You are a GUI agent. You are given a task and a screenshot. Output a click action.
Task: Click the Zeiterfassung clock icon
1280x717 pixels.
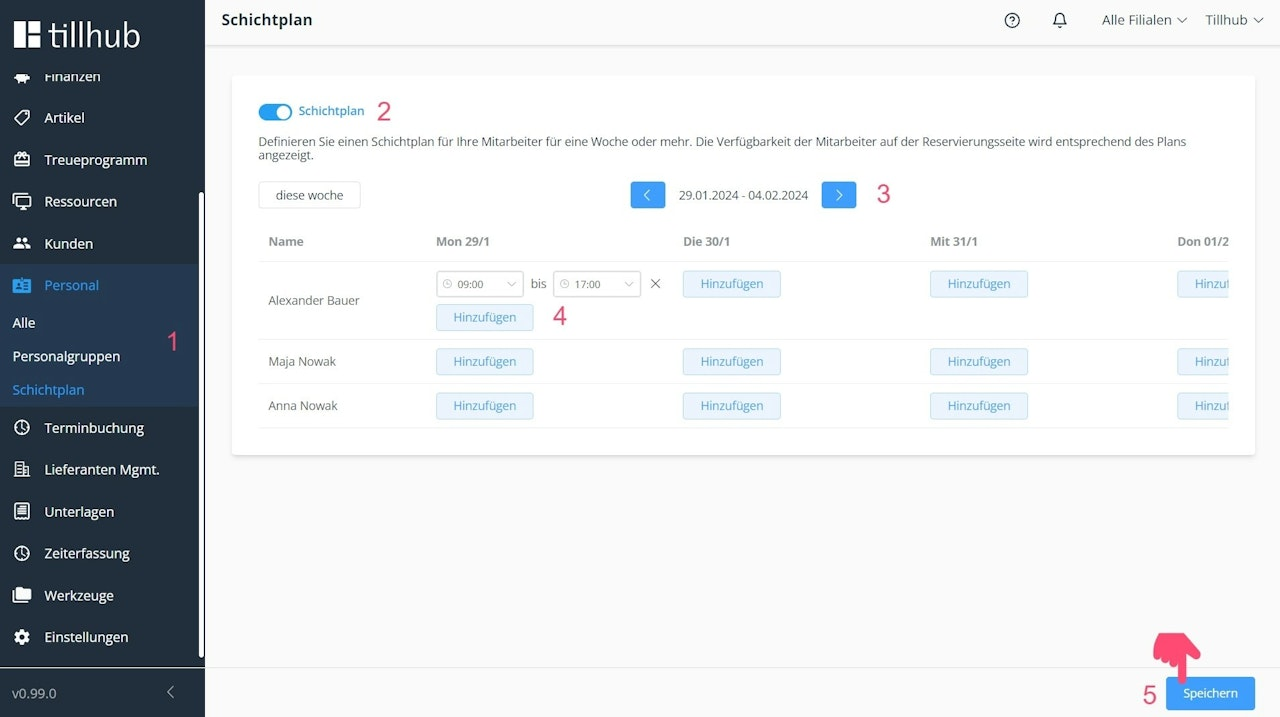[x=22, y=553]
